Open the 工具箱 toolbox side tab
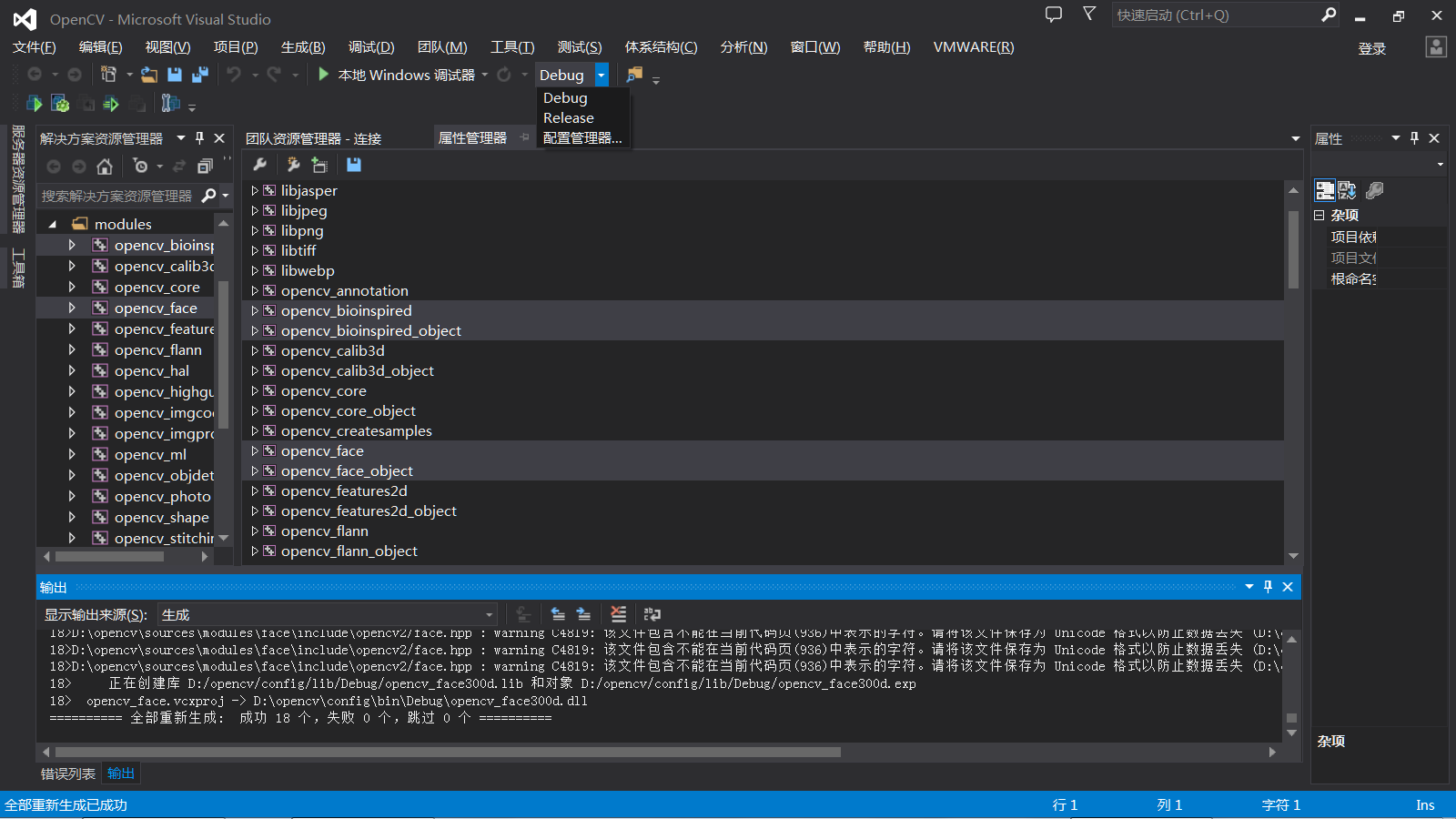This screenshot has width=1456, height=819. (x=18, y=268)
